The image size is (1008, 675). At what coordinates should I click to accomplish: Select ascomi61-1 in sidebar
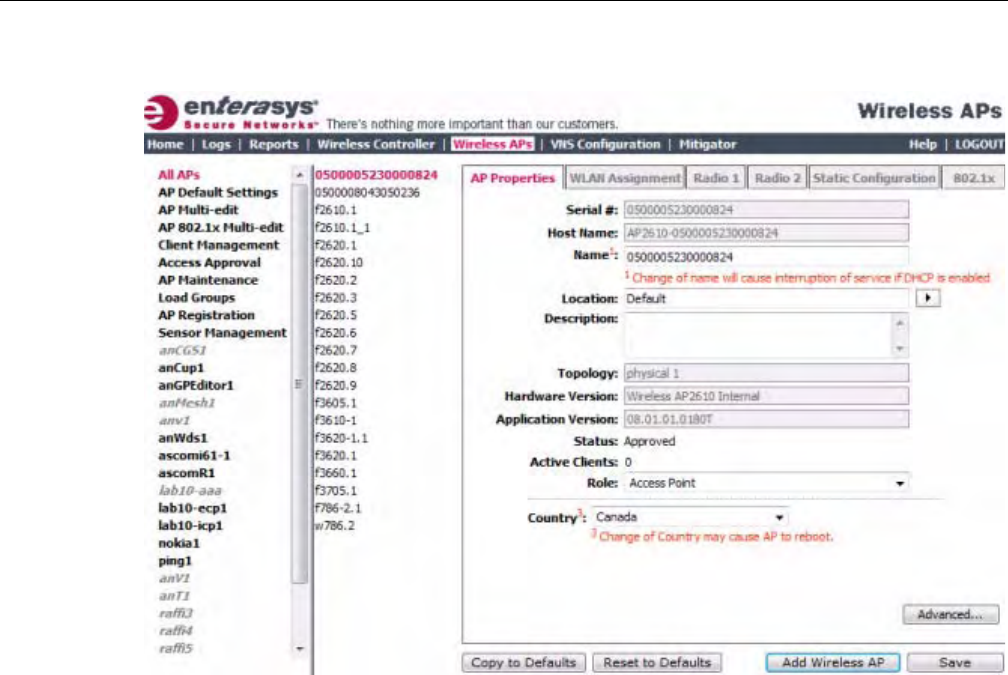point(194,456)
